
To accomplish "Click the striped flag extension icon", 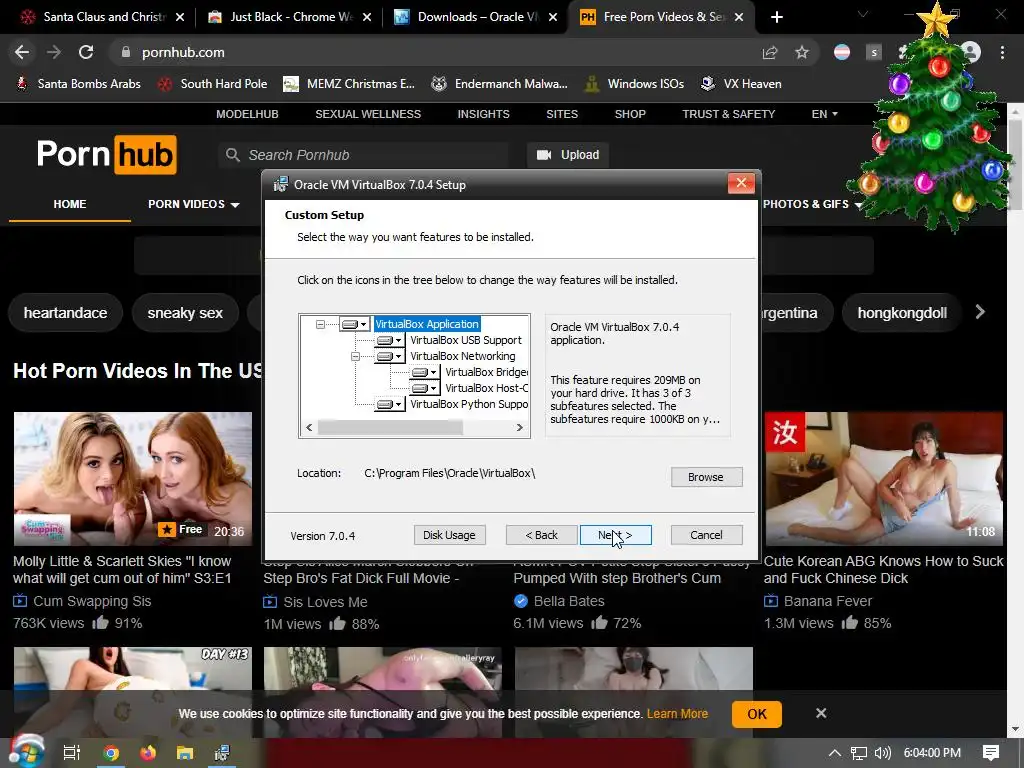I will (842, 52).
